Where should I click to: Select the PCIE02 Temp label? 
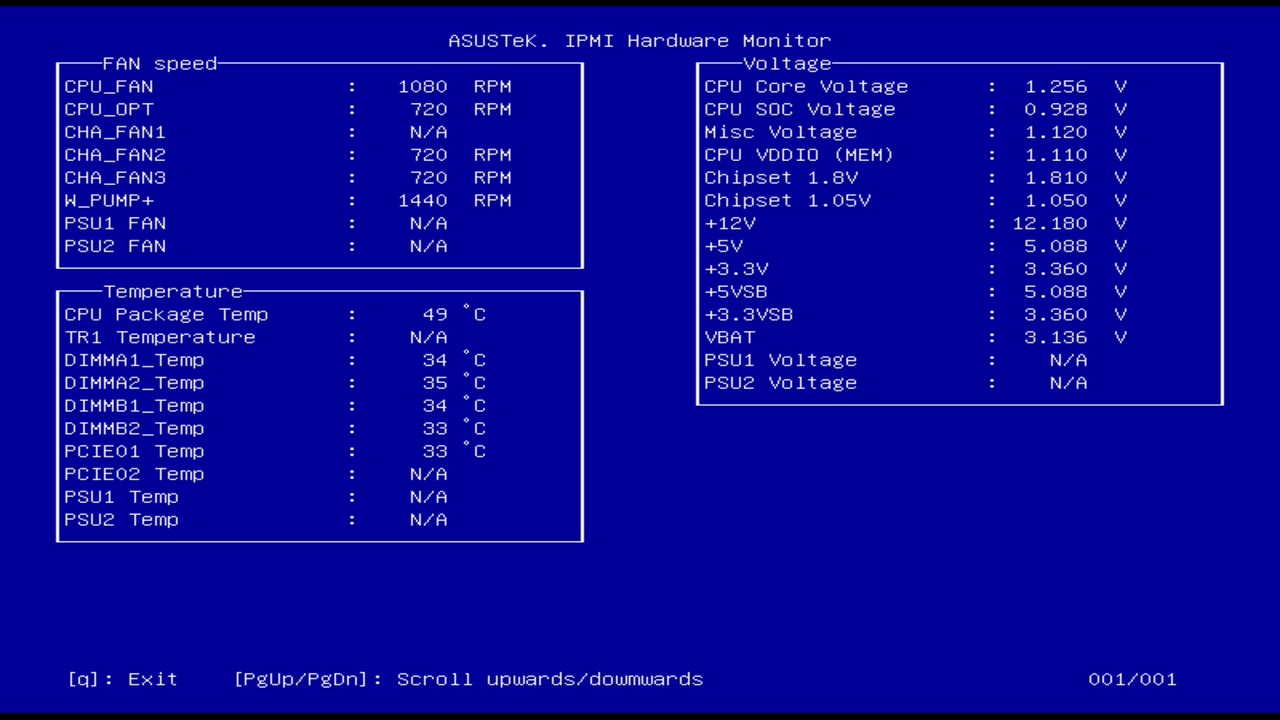[x=134, y=475]
